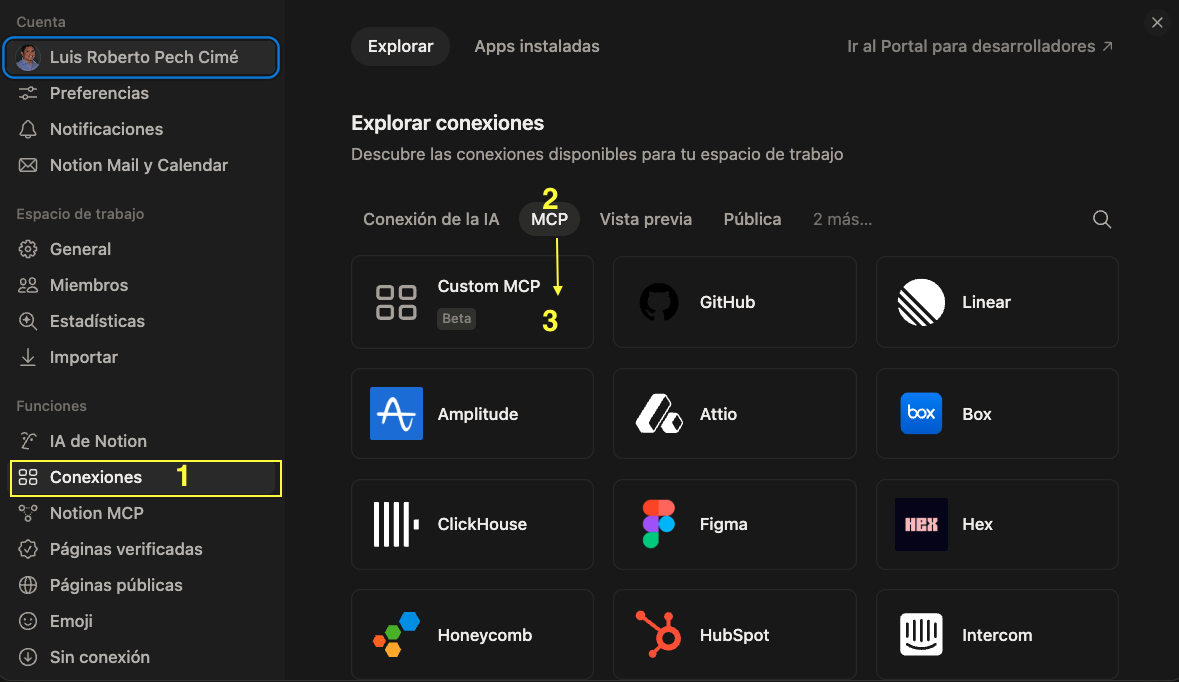Open Miembros section label
The width and height of the screenshot is (1179, 682).
[89, 285]
